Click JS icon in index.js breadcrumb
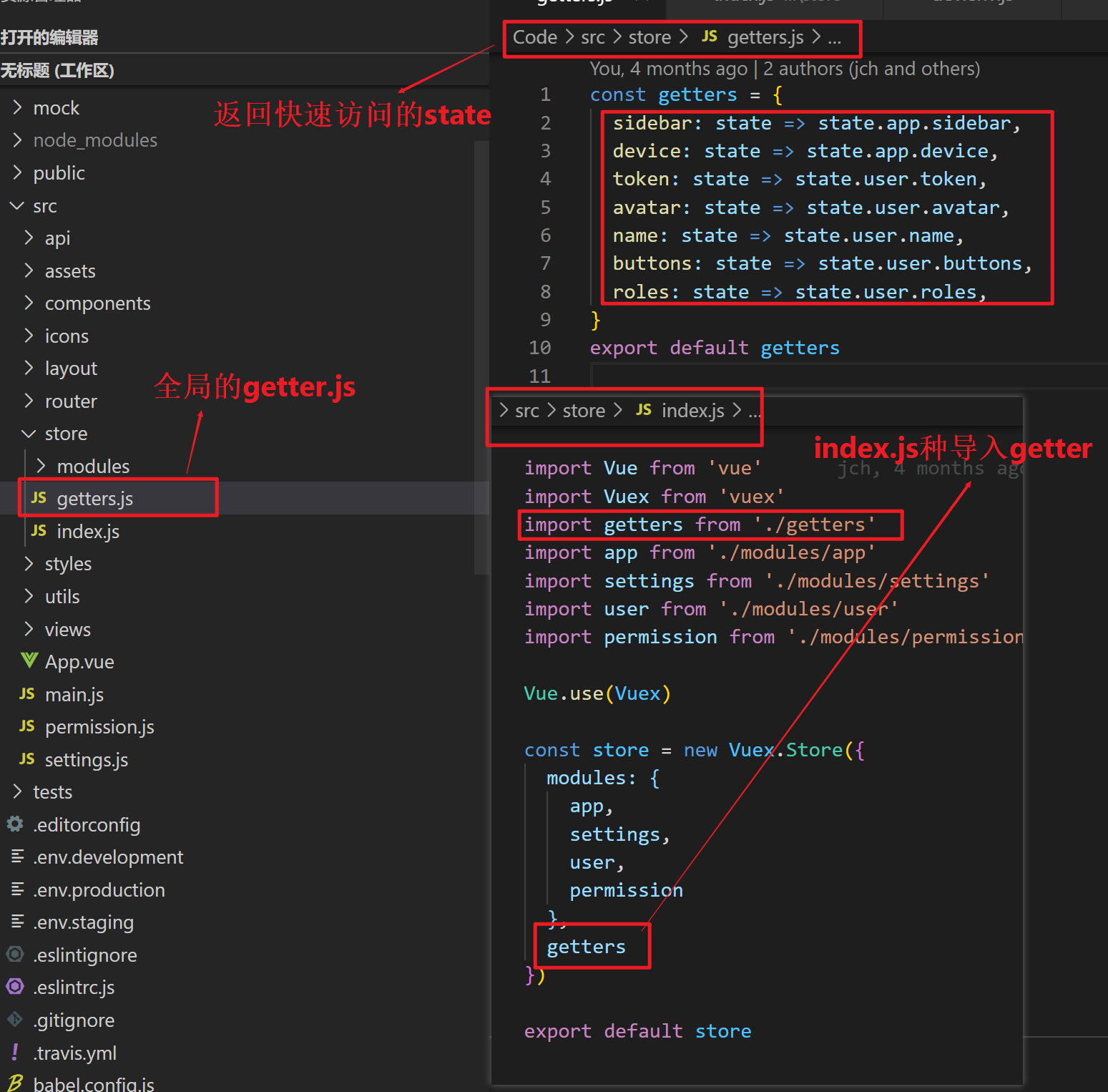 tap(644, 410)
